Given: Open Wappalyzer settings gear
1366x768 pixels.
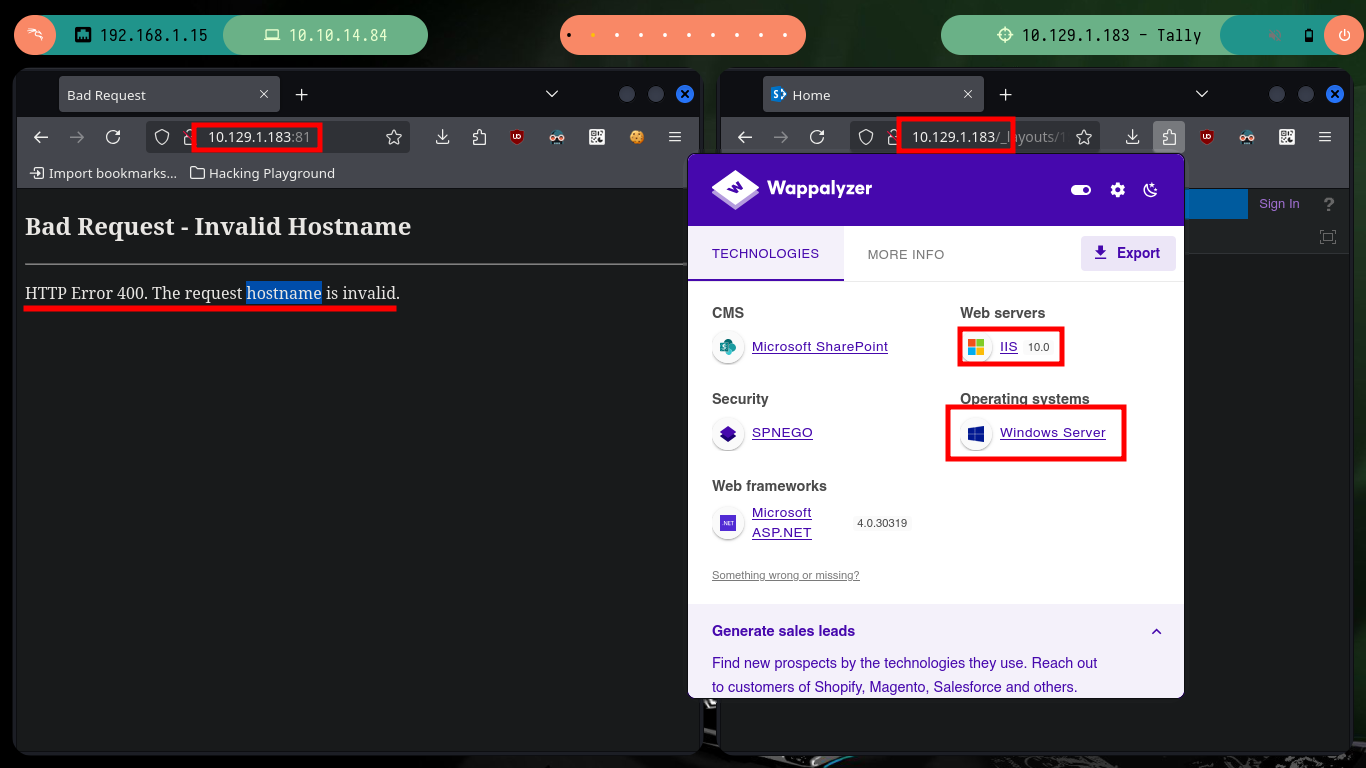Looking at the screenshot, I should 1118,189.
